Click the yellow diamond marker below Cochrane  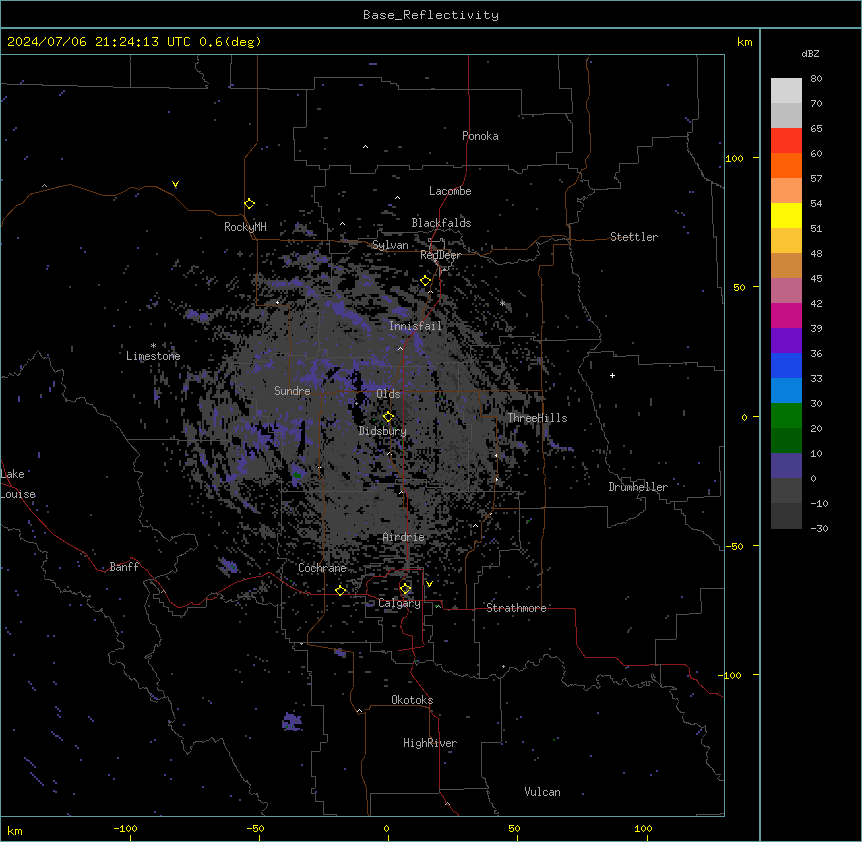point(340,590)
